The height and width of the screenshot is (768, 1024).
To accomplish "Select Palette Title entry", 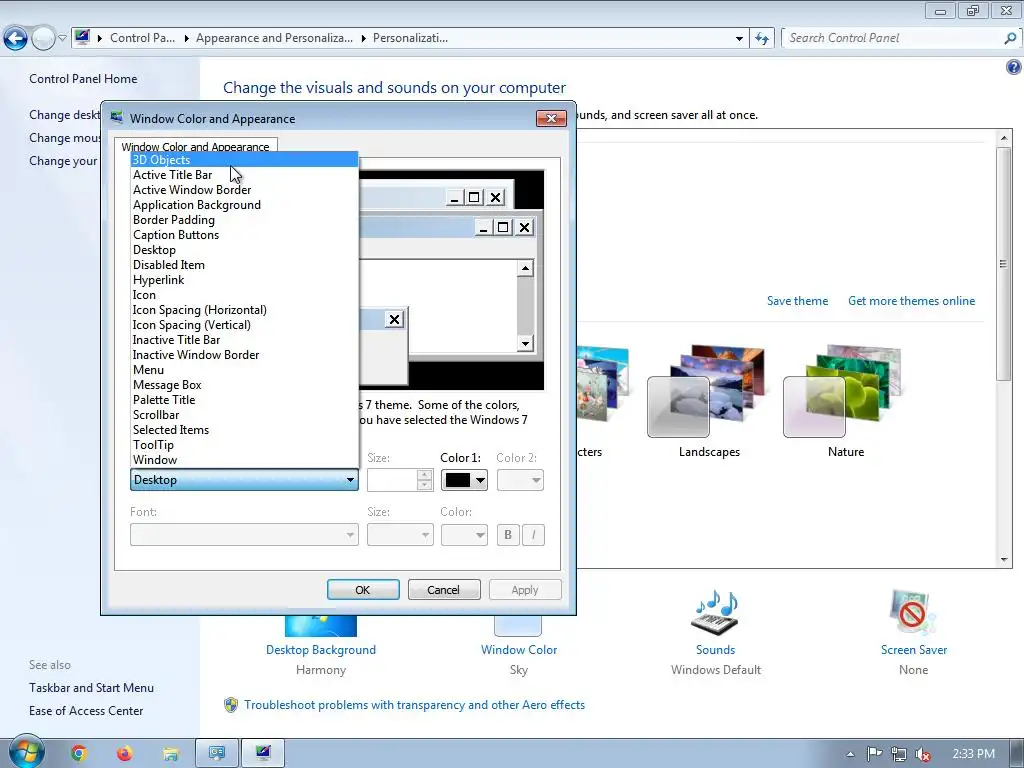I will pos(244,400).
